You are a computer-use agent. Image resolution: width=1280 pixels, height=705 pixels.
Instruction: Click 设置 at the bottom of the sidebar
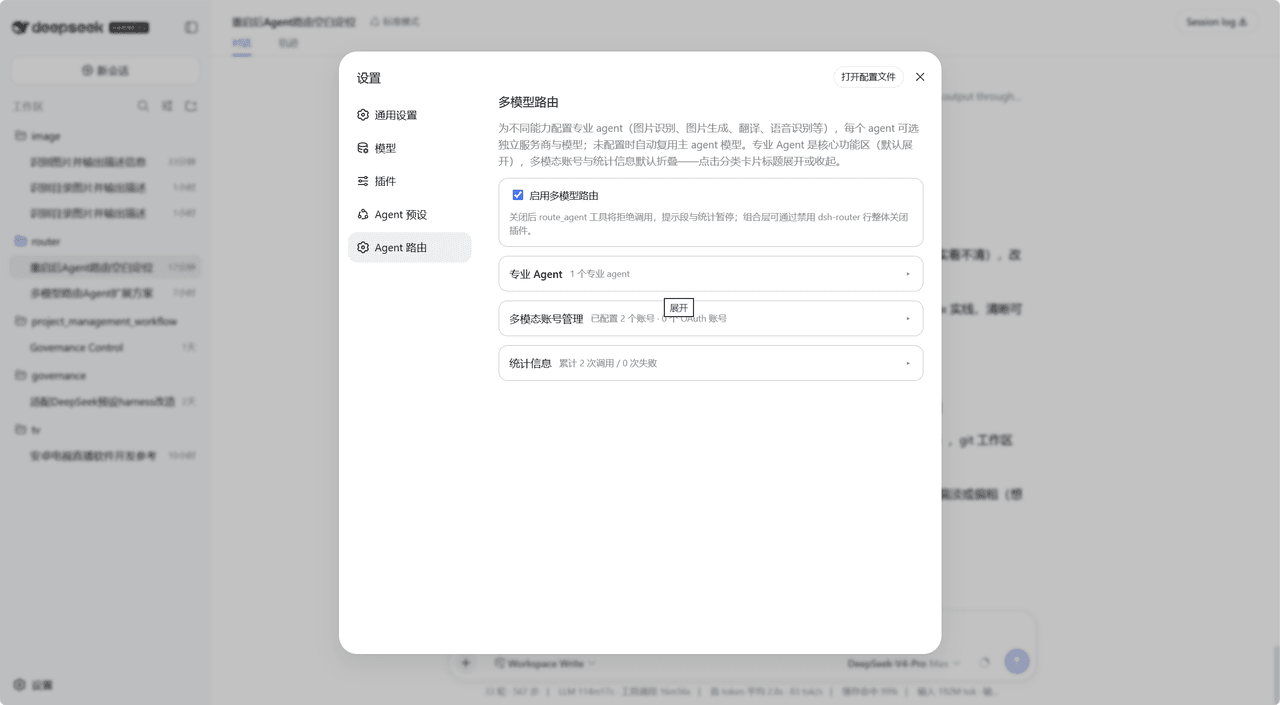coord(34,685)
